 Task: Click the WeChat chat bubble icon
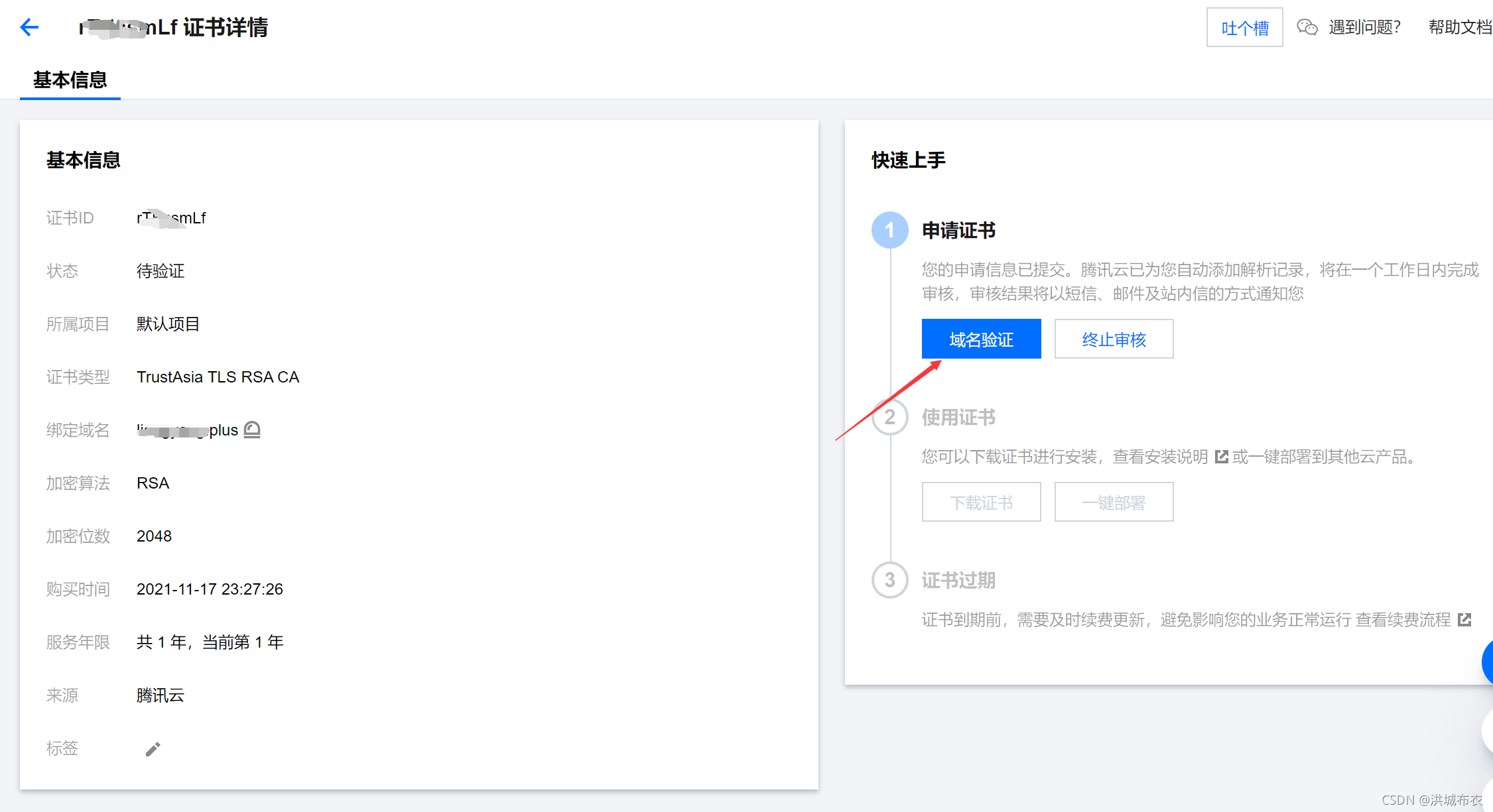tap(1307, 27)
